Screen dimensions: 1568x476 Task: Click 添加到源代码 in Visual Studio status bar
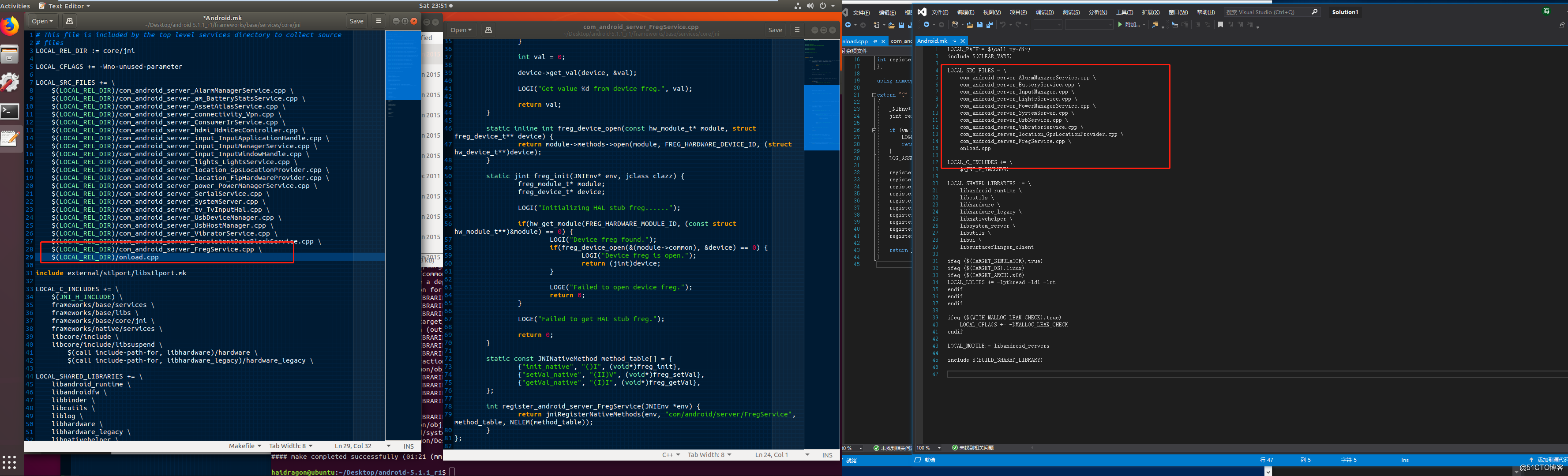click(1552, 460)
